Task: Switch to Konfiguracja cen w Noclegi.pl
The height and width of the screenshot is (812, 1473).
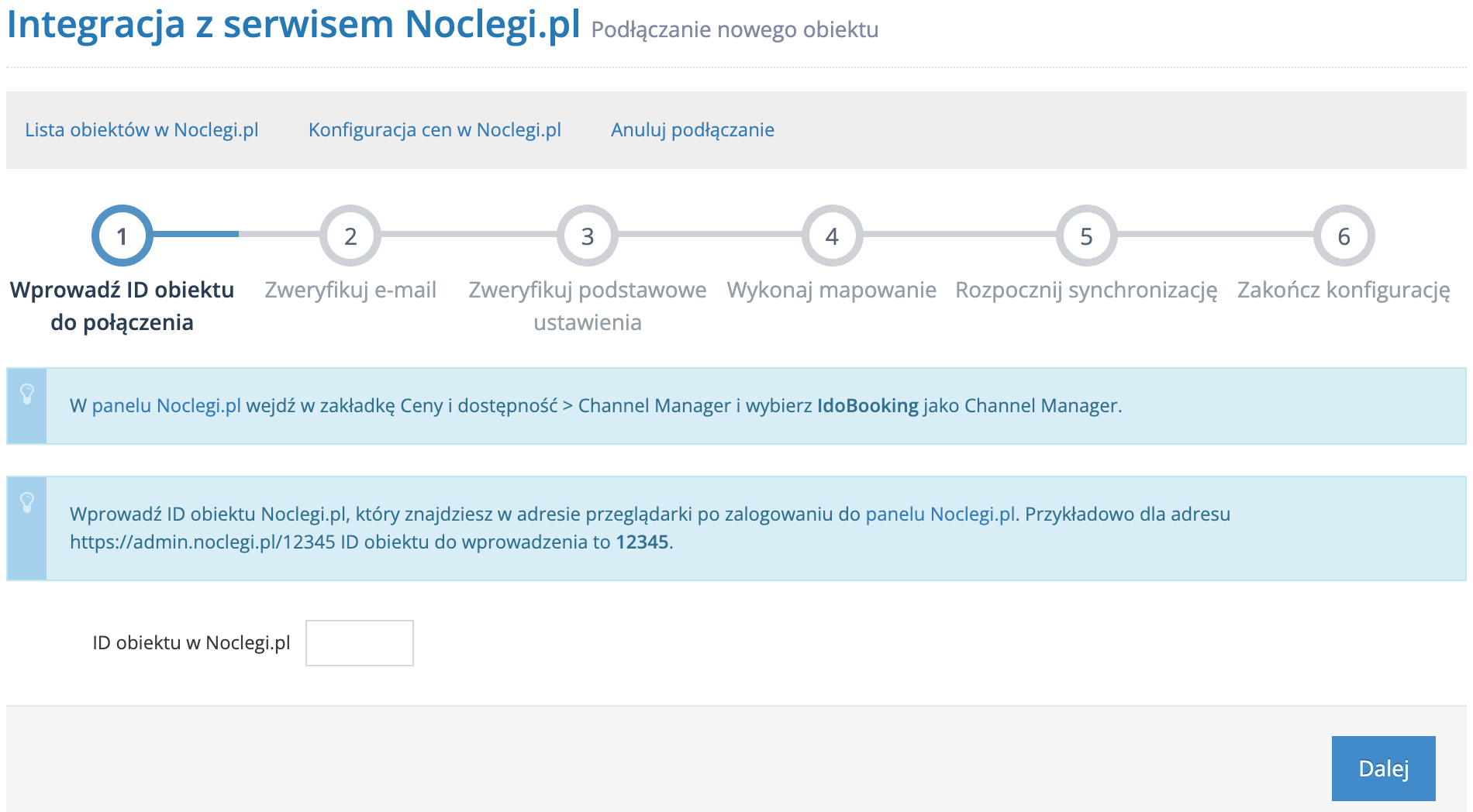Action: point(436,129)
